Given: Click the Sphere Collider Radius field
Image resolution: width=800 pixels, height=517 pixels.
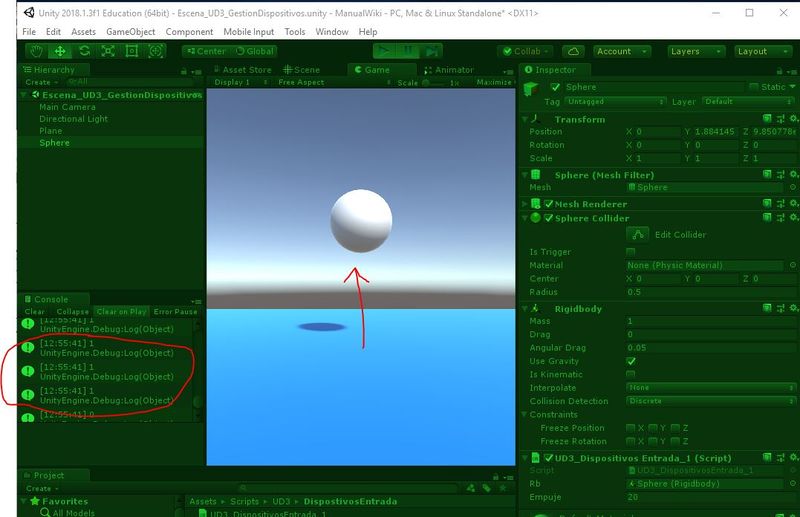Looking at the screenshot, I should tap(711, 292).
